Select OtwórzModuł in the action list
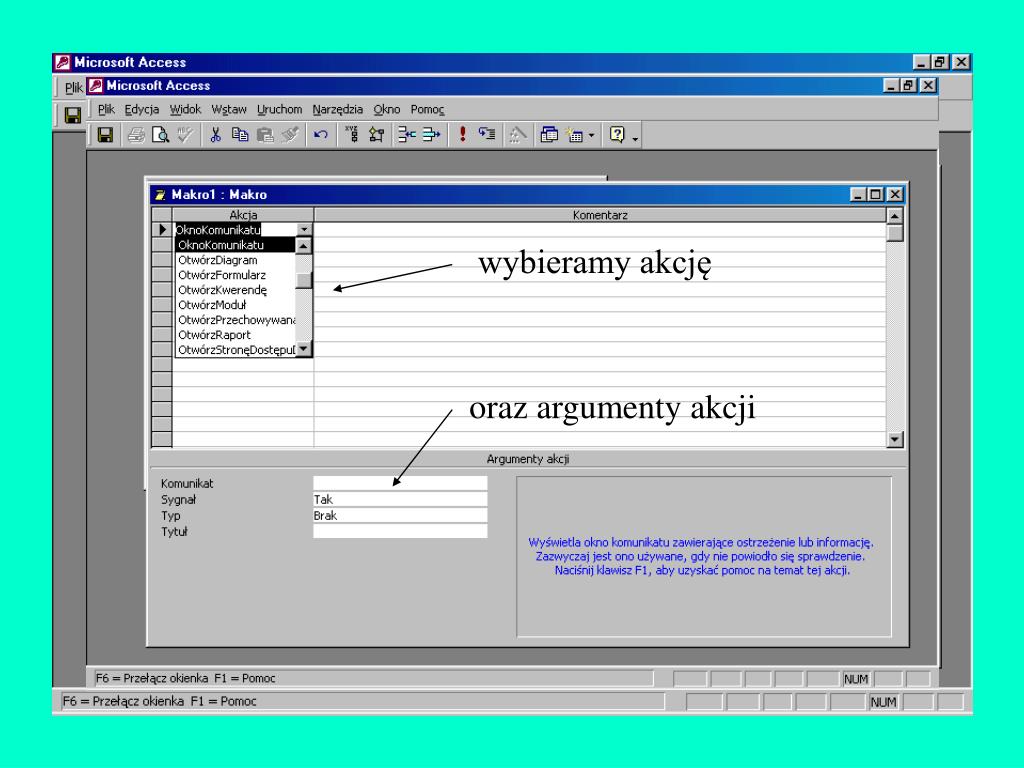The image size is (1024, 768). pyautogui.click(x=235, y=305)
